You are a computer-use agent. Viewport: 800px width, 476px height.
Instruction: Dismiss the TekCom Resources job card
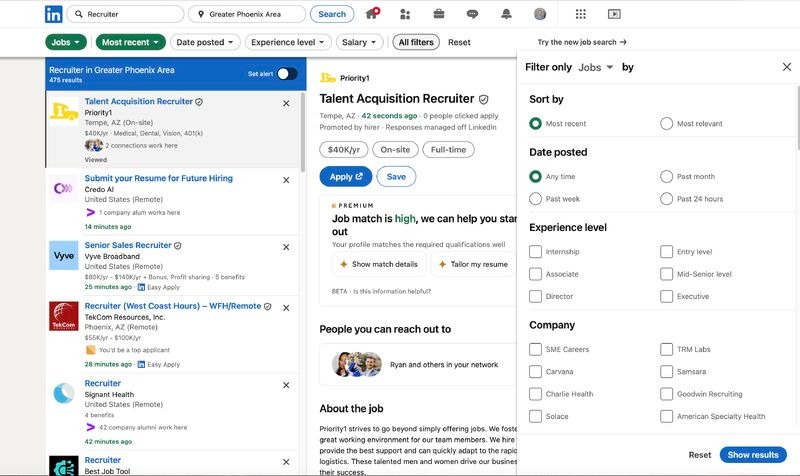click(286, 308)
